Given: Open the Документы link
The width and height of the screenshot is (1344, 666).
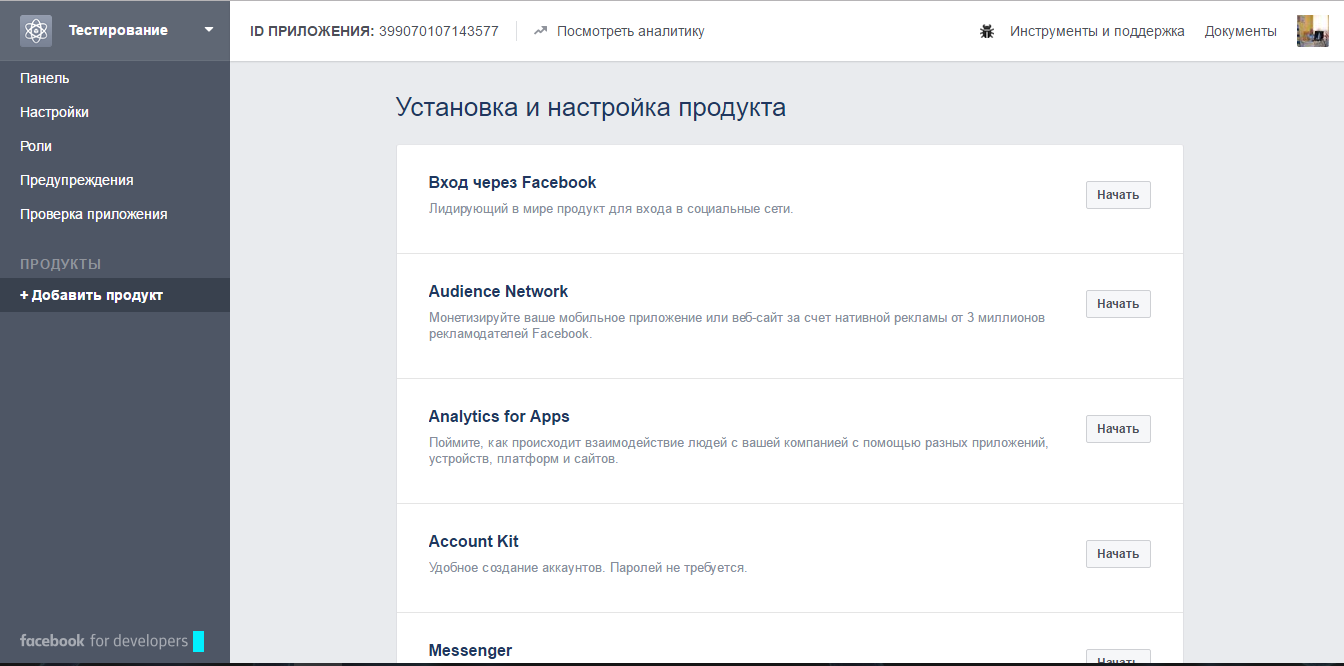Looking at the screenshot, I should [1240, 31].
